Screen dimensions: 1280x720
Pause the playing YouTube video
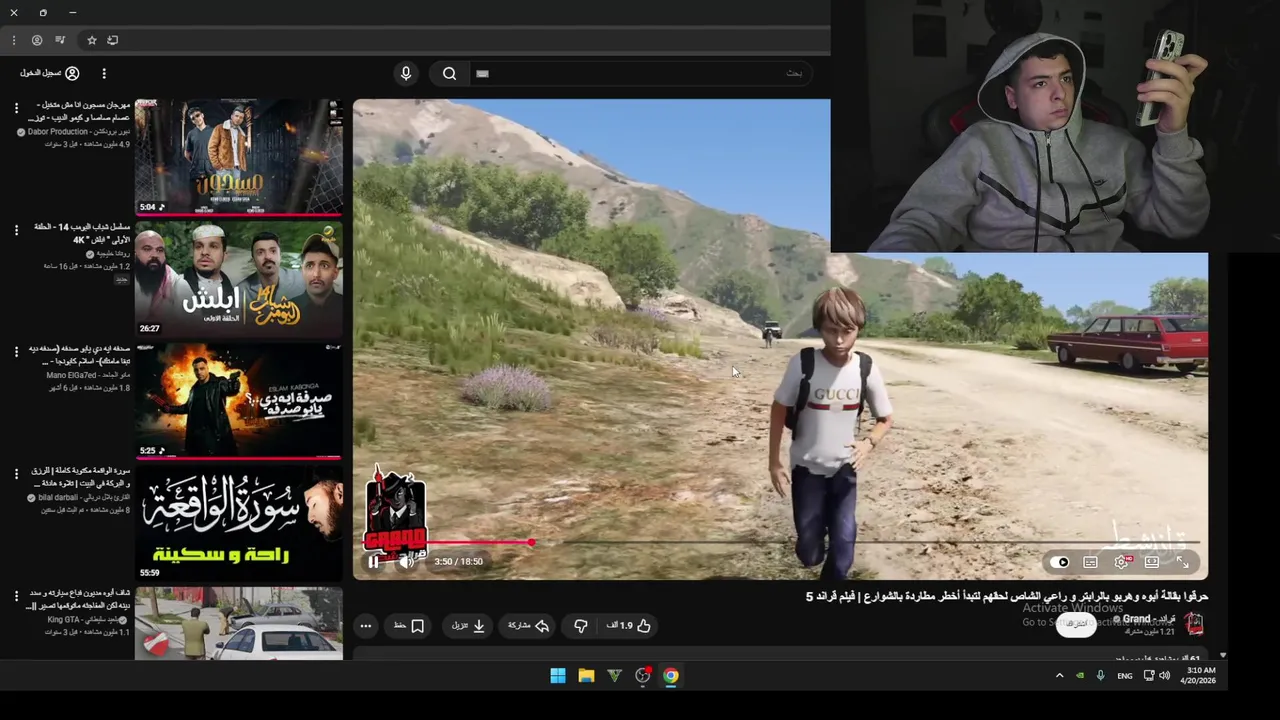point(373,562)
